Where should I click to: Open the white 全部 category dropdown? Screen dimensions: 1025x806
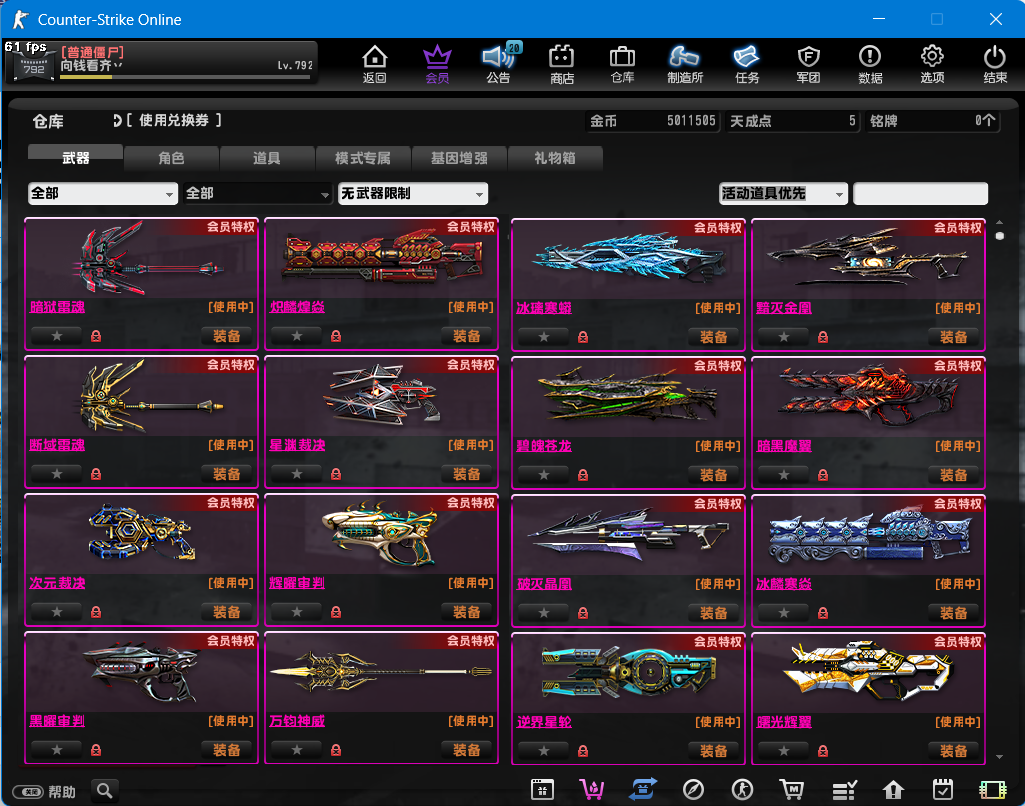(103, 193)
